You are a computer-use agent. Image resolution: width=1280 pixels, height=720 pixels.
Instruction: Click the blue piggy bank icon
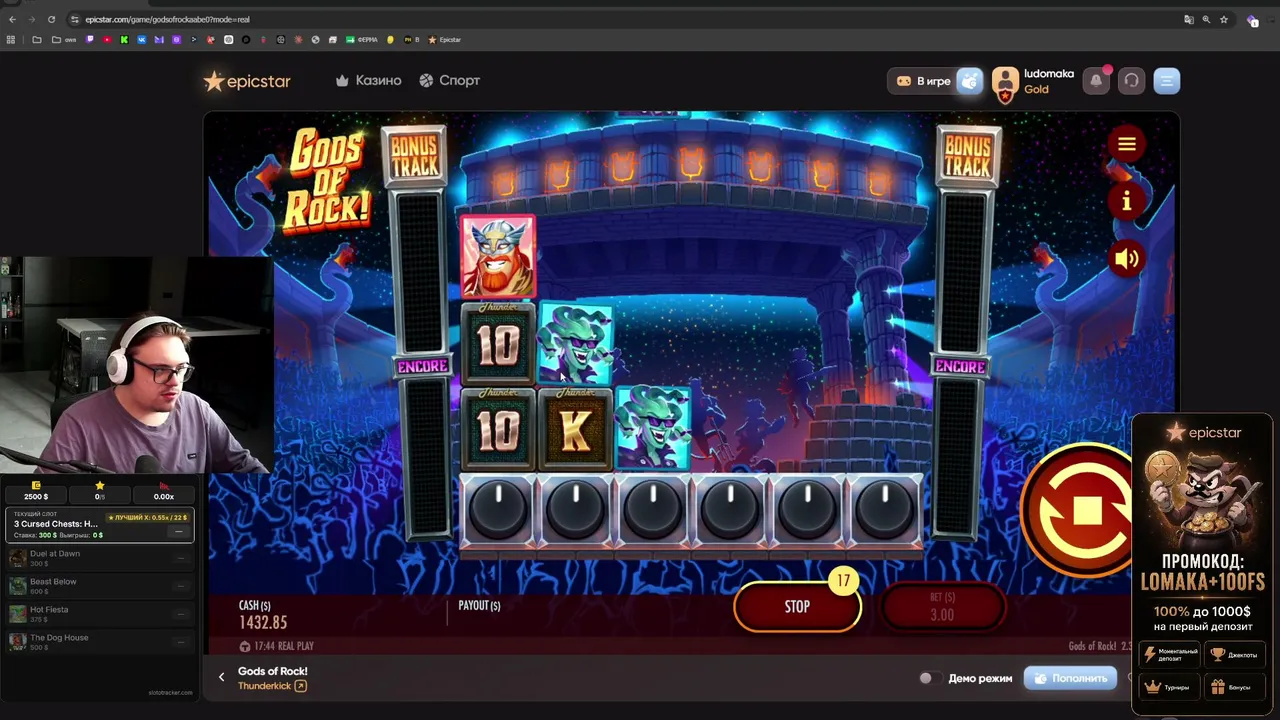pyautogui.click(x=969, y=81)
